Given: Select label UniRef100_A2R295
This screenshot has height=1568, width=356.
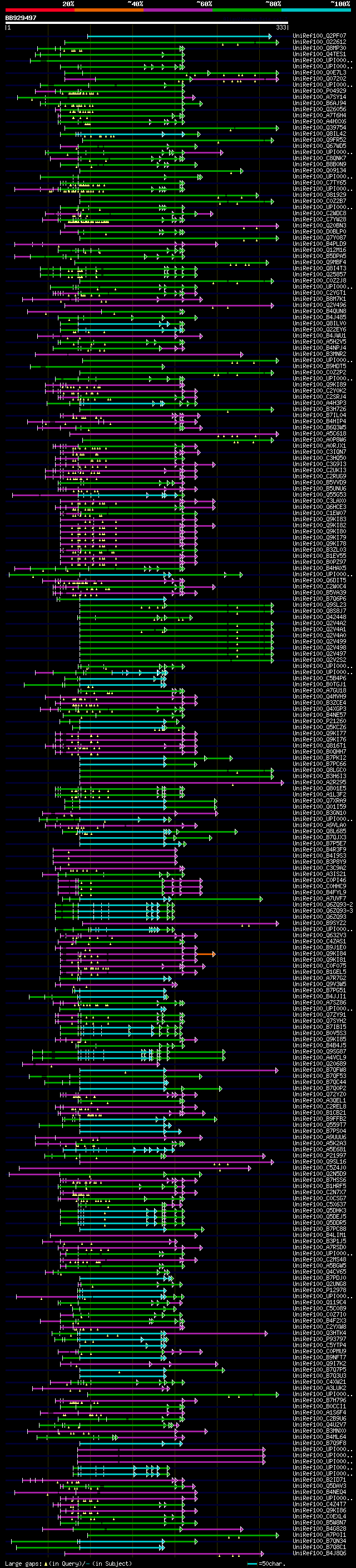Looking at the screenshot, I should pyautogui.click(x=319, y=782).
